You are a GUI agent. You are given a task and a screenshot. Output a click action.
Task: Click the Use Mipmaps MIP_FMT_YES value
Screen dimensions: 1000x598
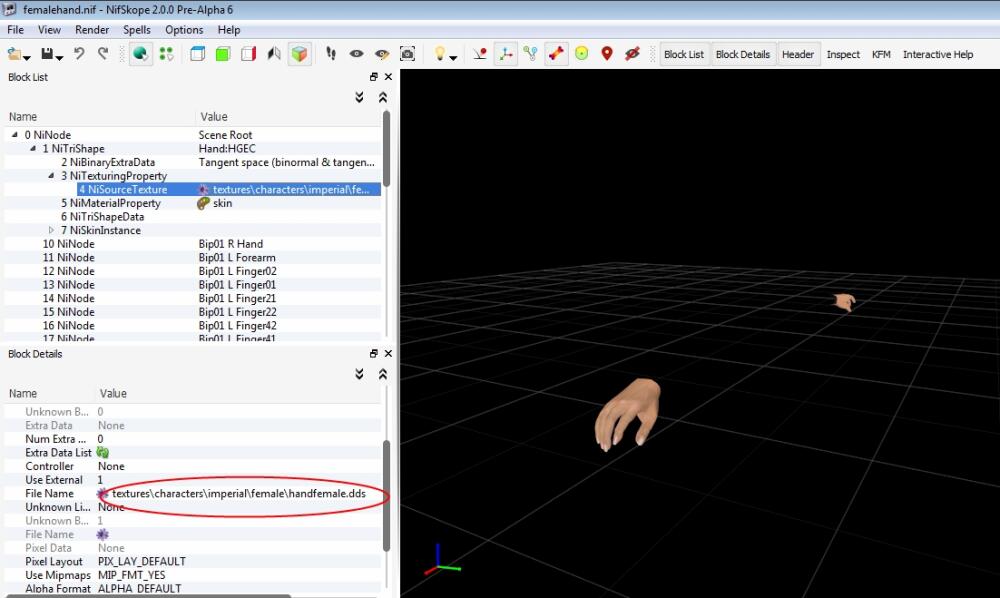131,575
